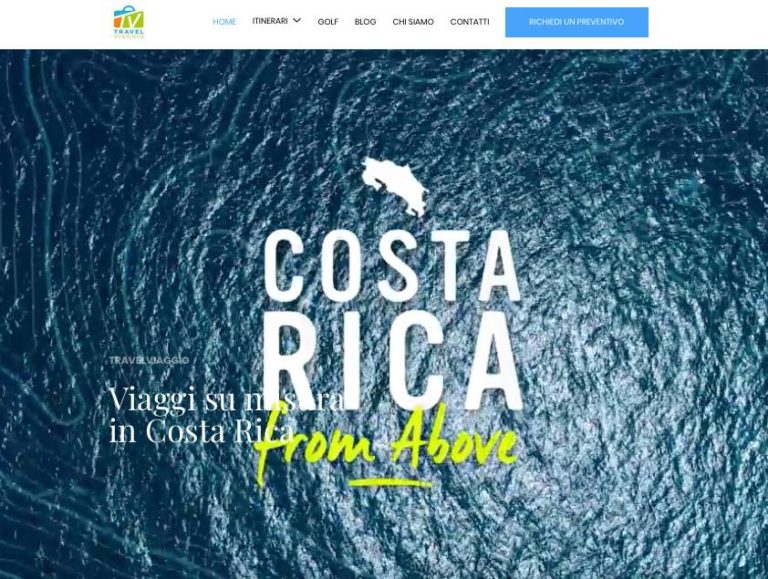The width and height of the screenshot is (768, 579).
Task: Expand the Itinerari chevron arrow
Action: [x=297, y=21]
